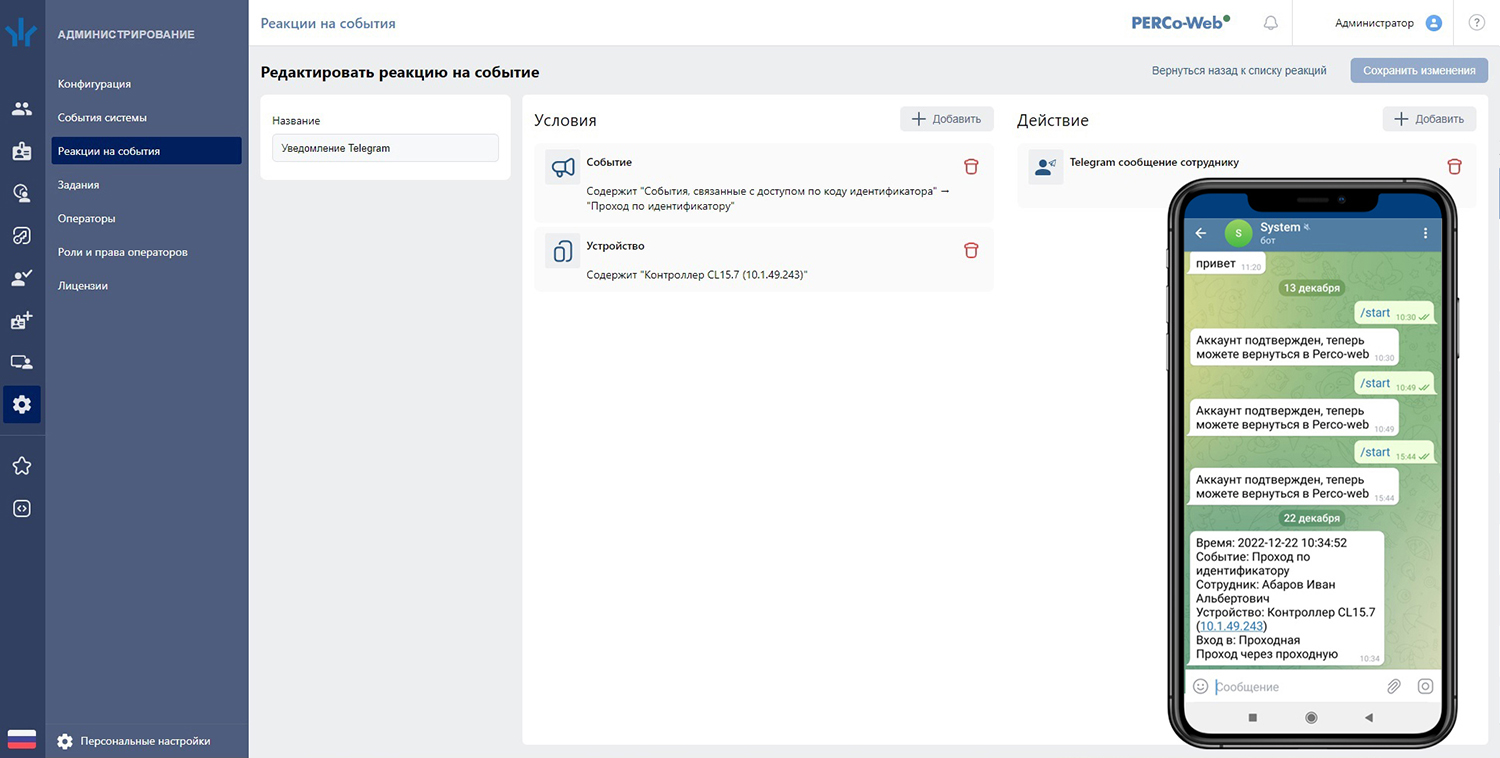Image resolution: width=1500 pixels, height=758 pixels.
Task: Click the PERCo logo at top-left
Action: [x=22, y=33]
